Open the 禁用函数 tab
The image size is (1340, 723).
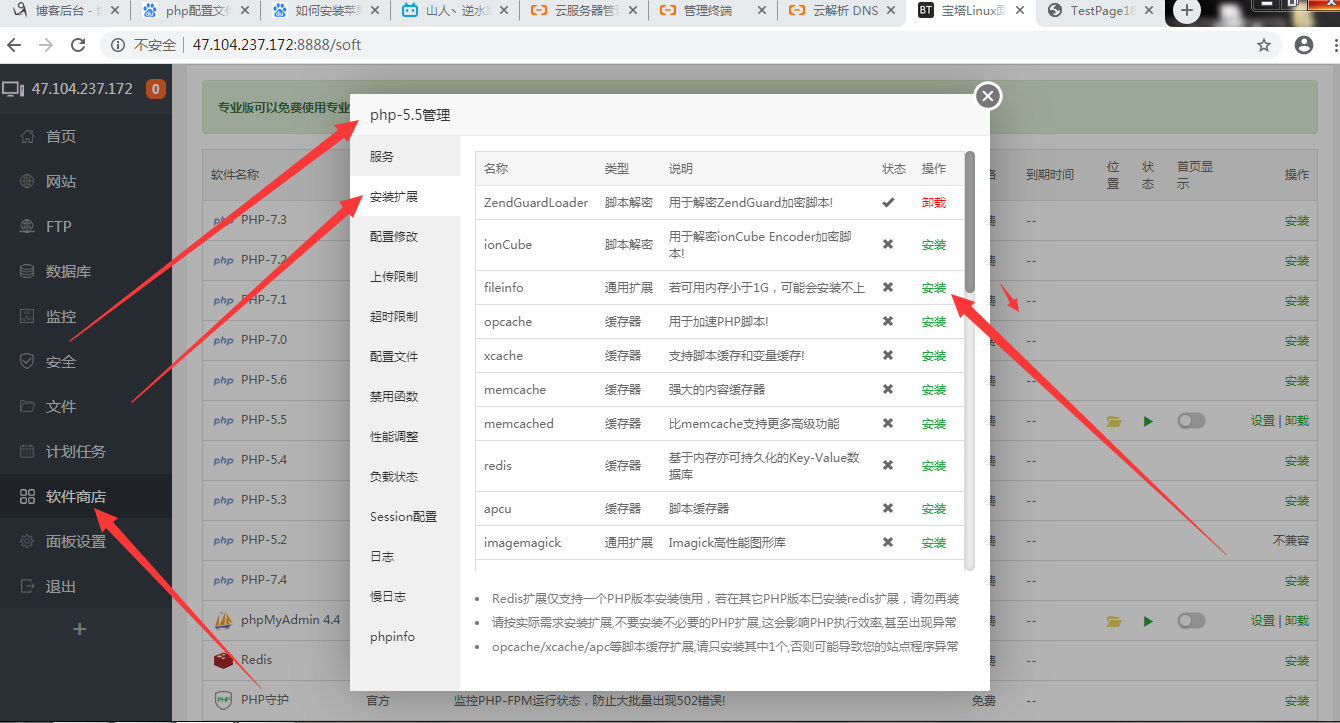[x=405, y=396]
